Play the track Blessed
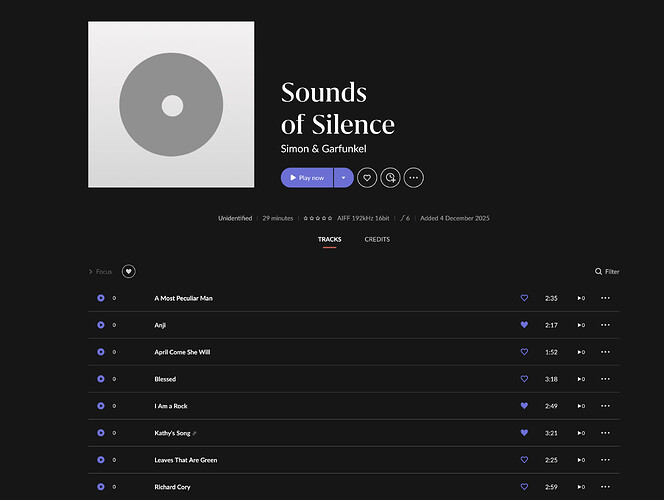The height and width of the screenshot is (500, 664). pyautogui.click(x=101, y=379)
